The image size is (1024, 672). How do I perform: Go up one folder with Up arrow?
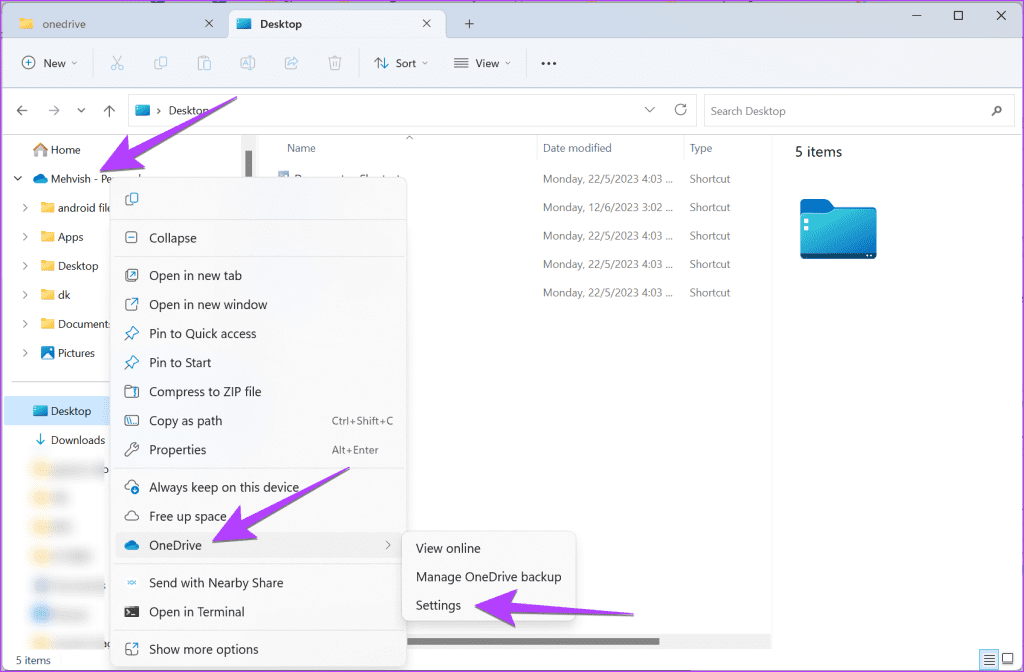(x=109, y=111)
